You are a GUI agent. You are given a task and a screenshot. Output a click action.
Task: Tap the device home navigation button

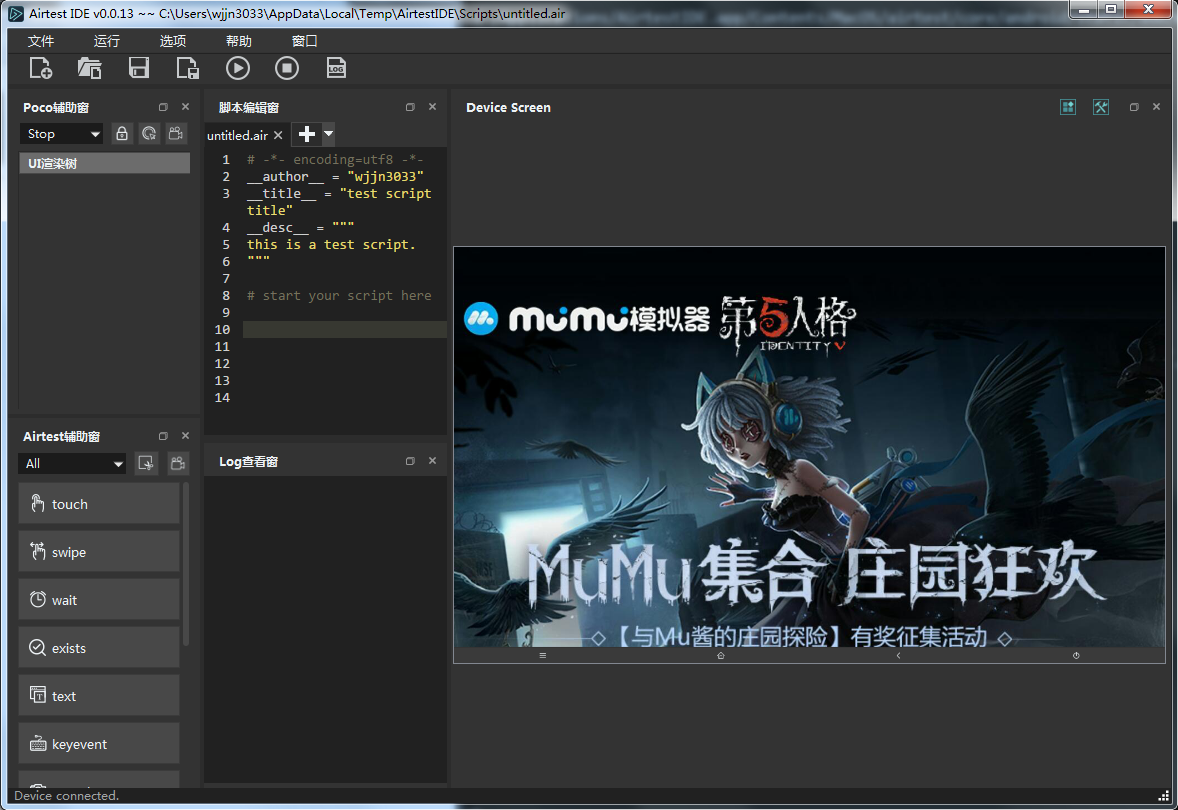[x=720, y=655]
